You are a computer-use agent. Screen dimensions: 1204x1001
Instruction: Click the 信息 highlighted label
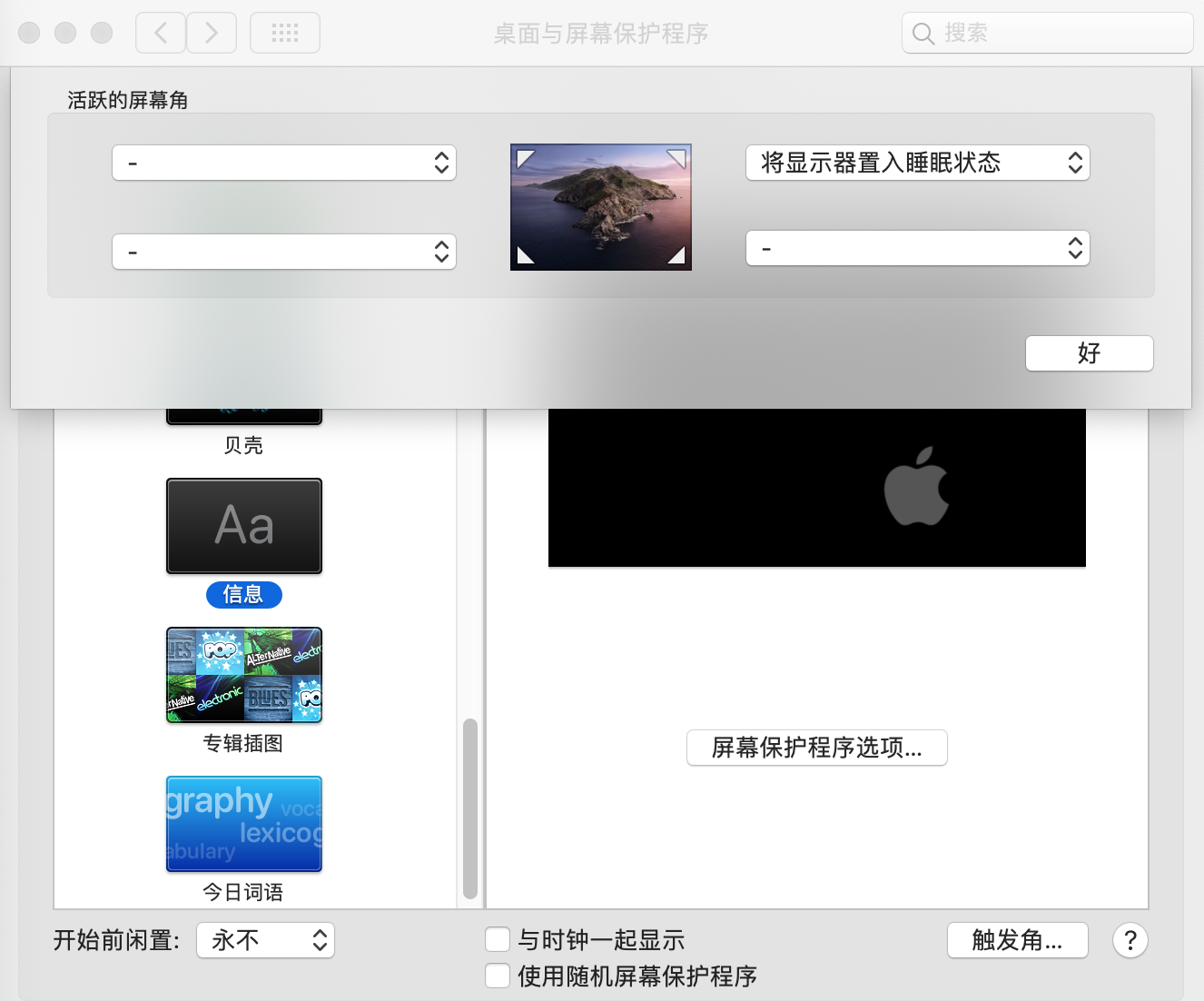(244, 595)
